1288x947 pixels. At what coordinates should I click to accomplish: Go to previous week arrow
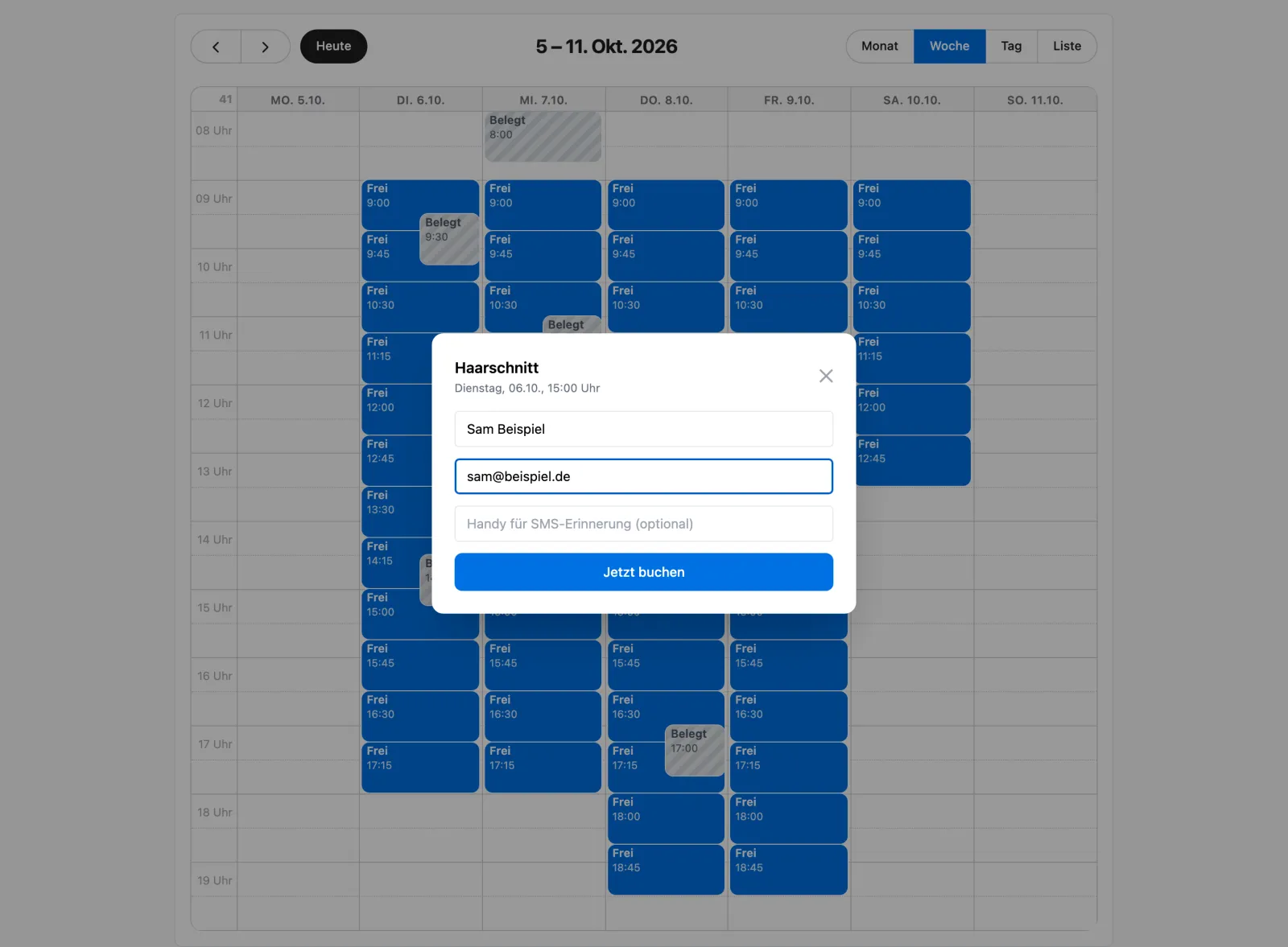(x=216, y=47)
